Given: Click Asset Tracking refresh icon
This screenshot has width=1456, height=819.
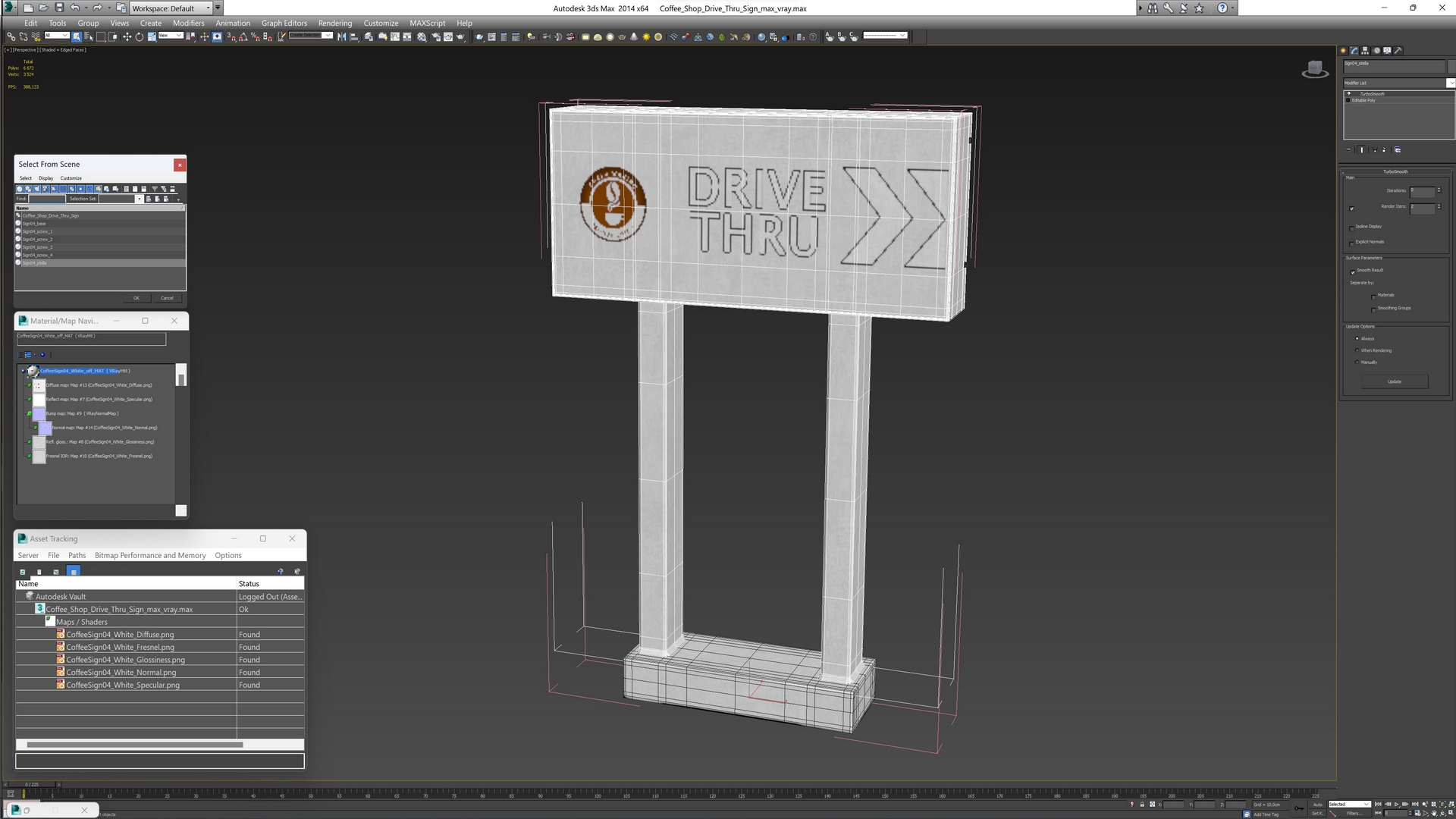Looking at the screenshot, I should [23, 572].
